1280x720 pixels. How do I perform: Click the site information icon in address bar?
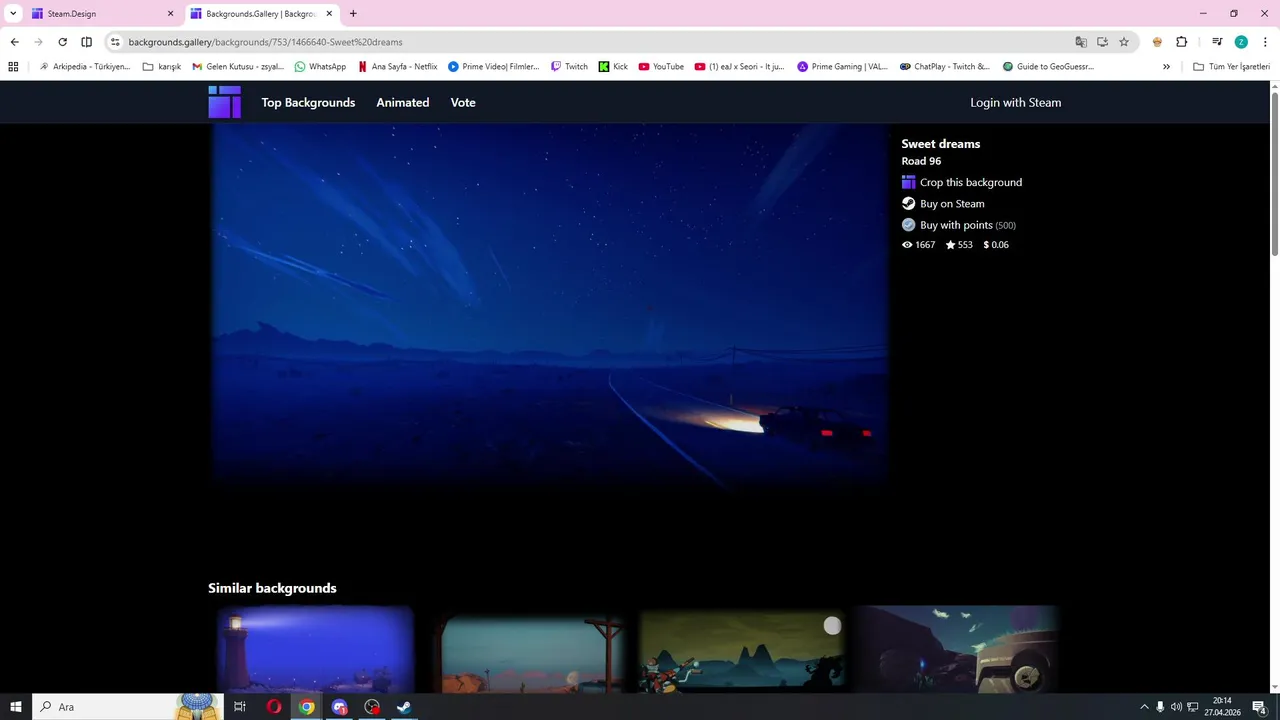point(115,42)
